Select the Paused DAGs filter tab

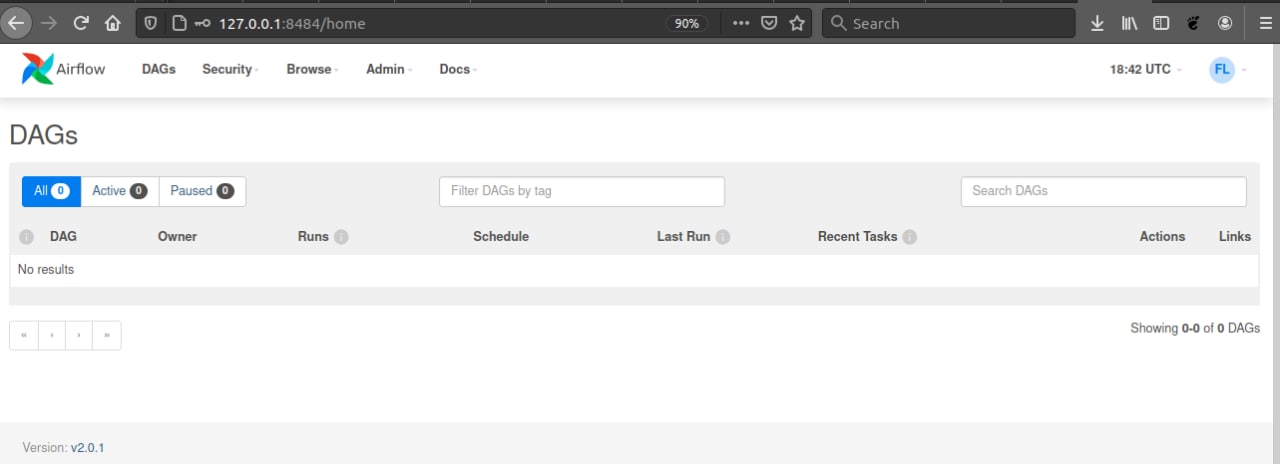(x=202, y=191)
